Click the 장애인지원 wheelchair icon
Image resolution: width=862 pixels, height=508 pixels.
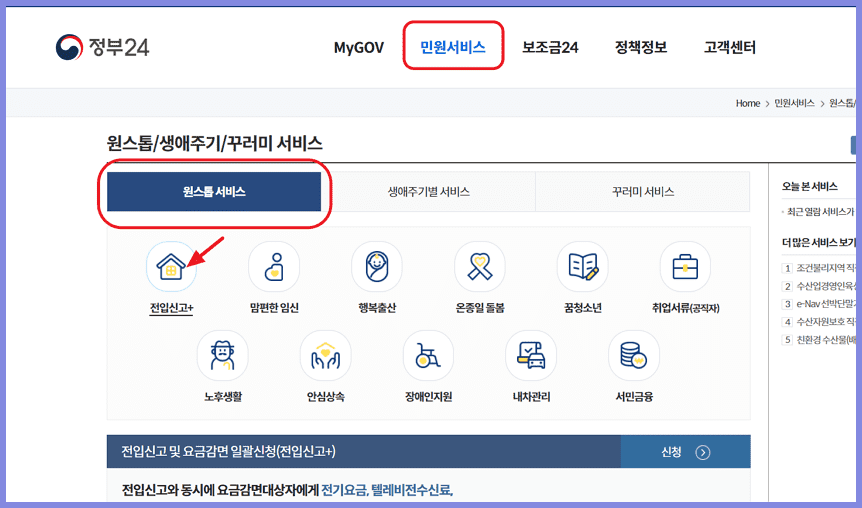coord(428,356)
